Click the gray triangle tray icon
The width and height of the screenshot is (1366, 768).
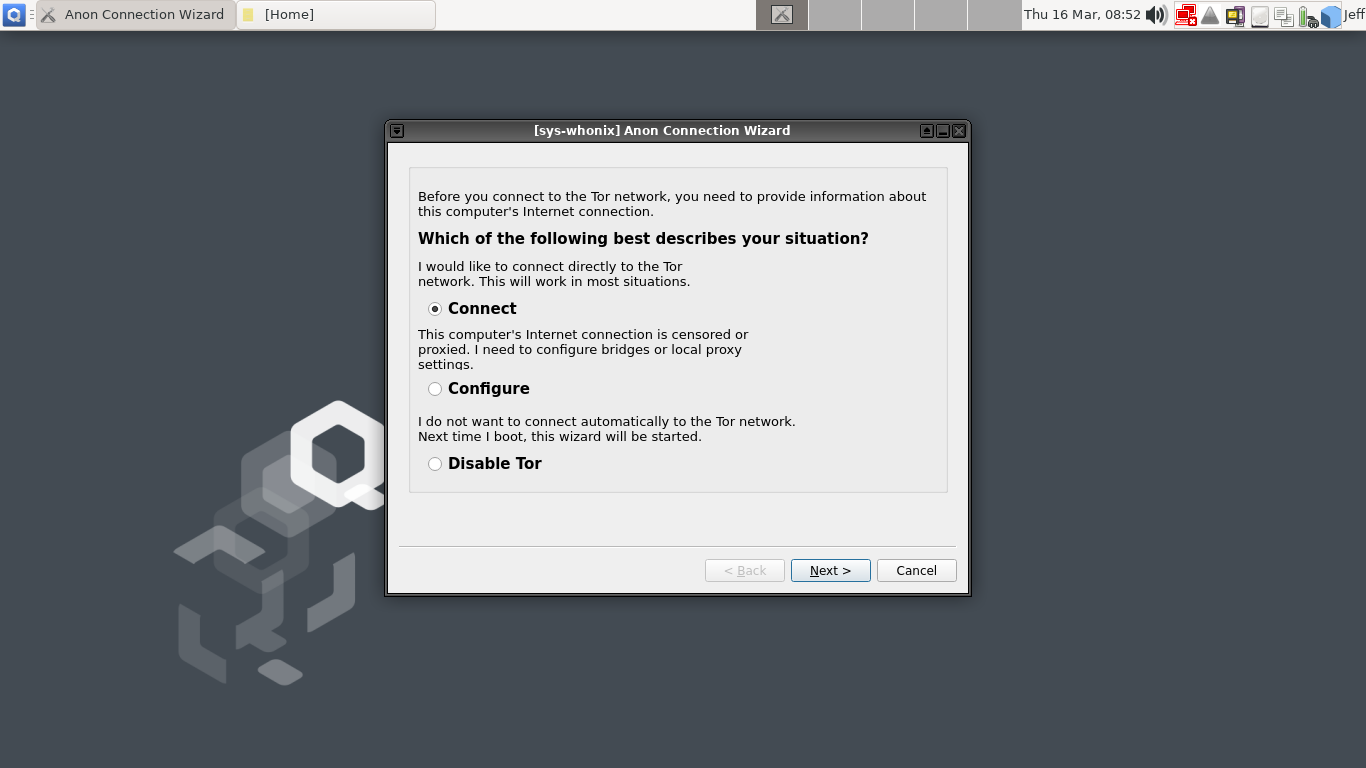pyautogui.click(x=1210, y=15)
